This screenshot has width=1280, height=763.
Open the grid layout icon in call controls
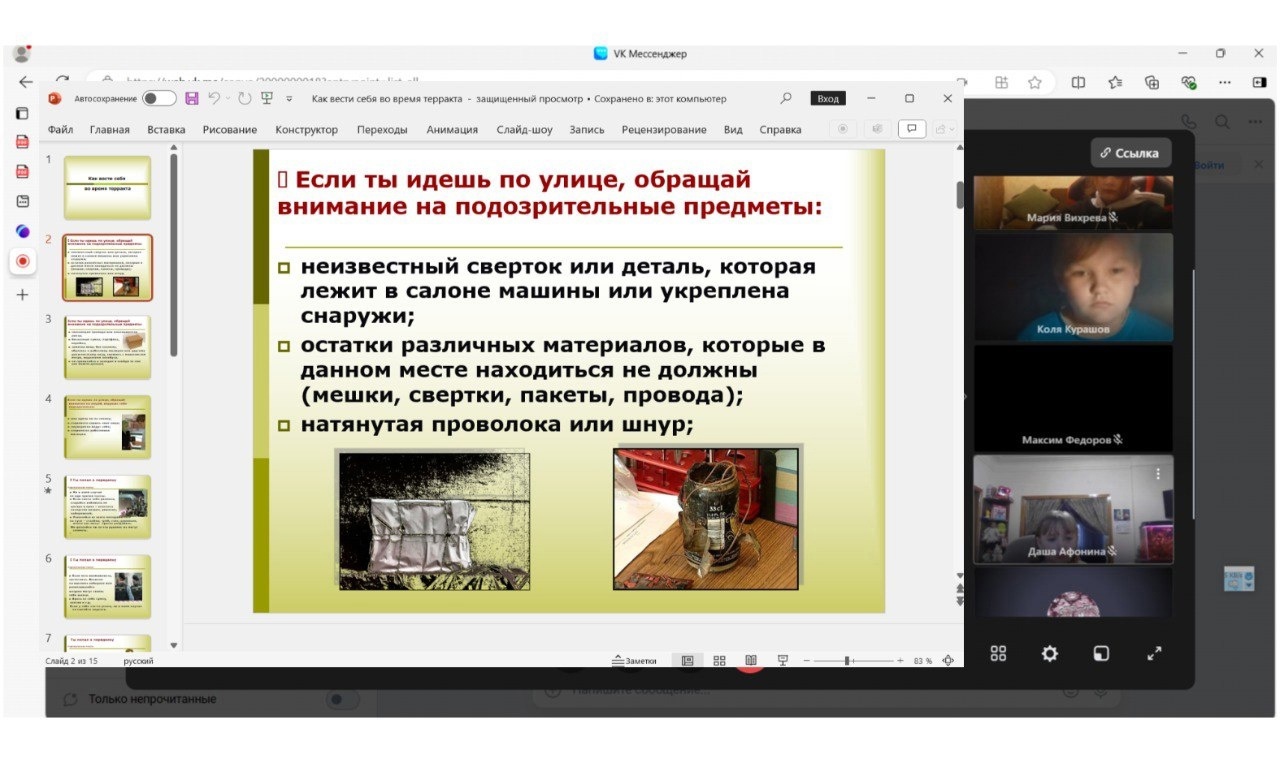coord(998,653)
